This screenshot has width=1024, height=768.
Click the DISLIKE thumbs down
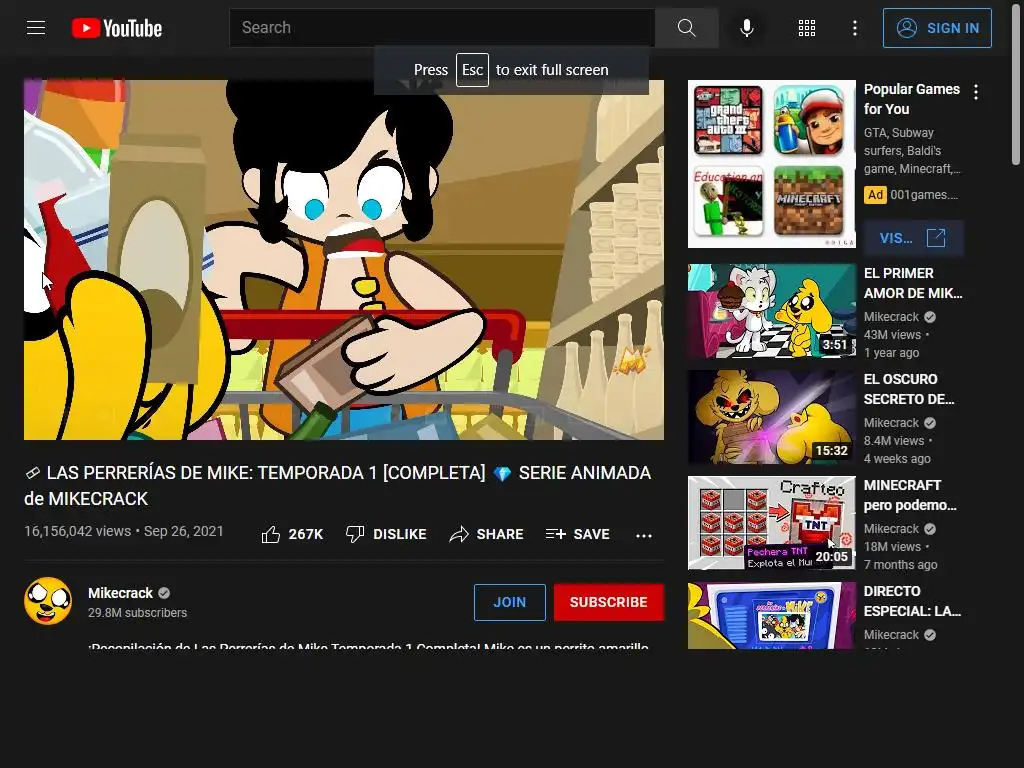(x=386, y=534)
